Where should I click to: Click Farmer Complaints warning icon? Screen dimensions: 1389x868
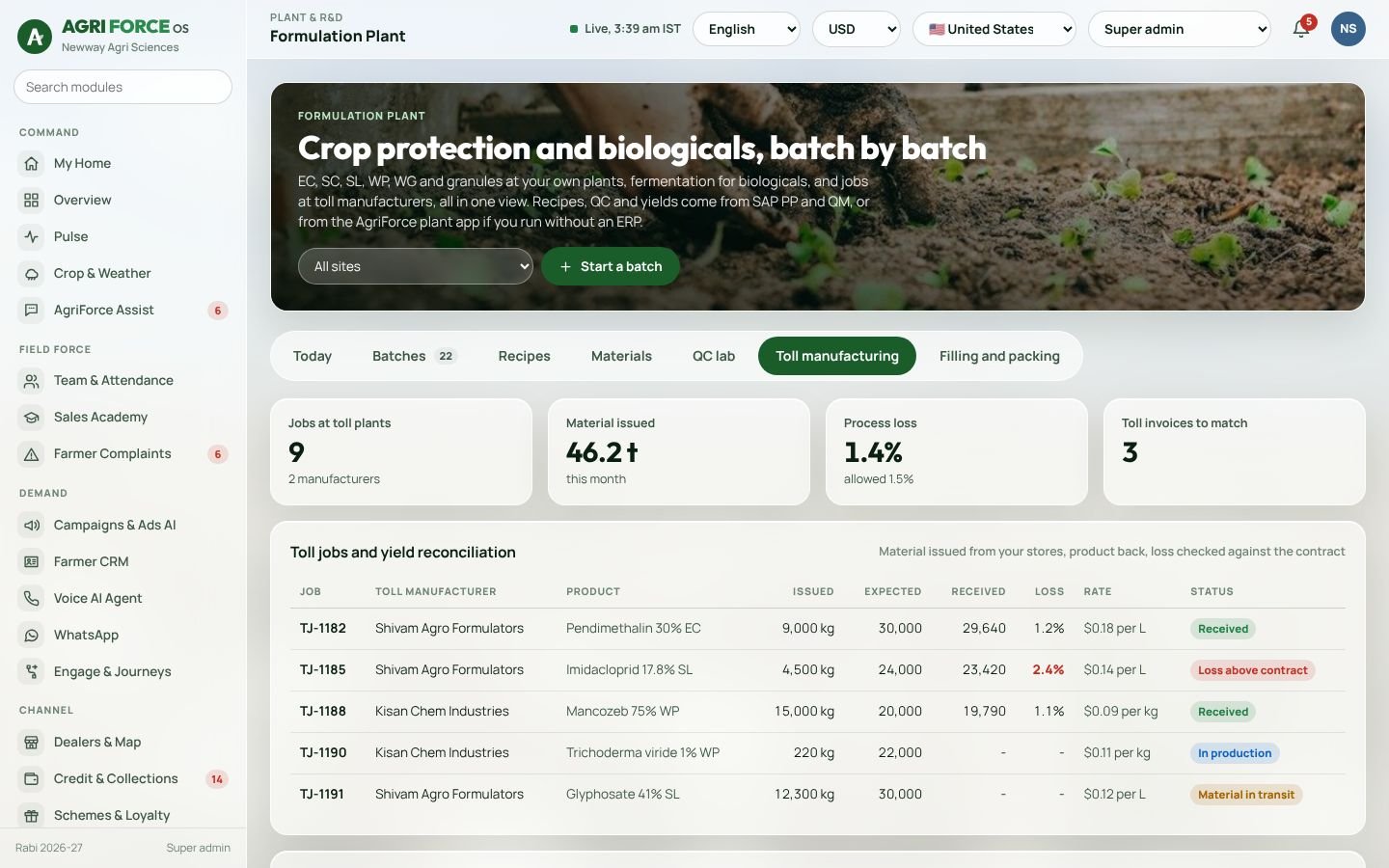(32, 454)
